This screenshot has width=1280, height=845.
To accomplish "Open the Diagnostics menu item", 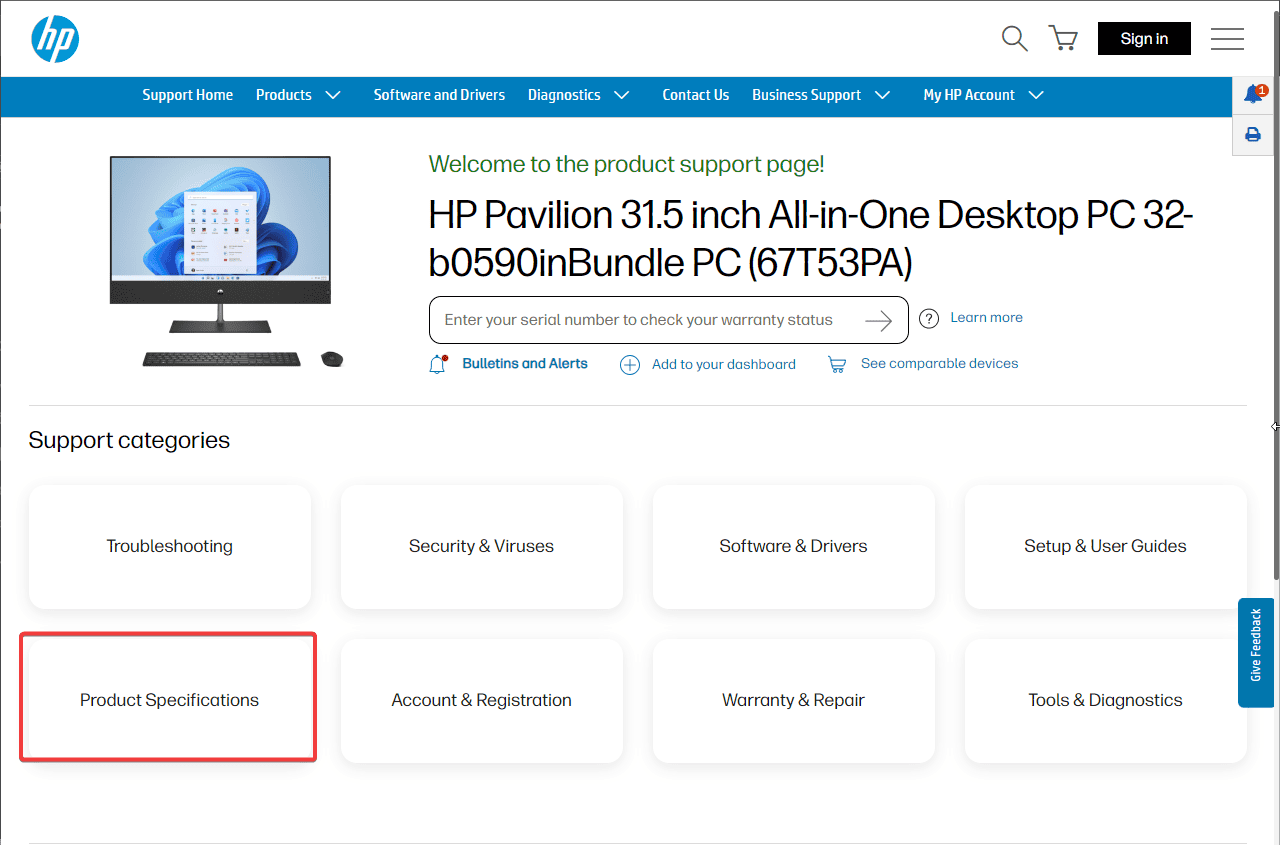I will point(564,95).
